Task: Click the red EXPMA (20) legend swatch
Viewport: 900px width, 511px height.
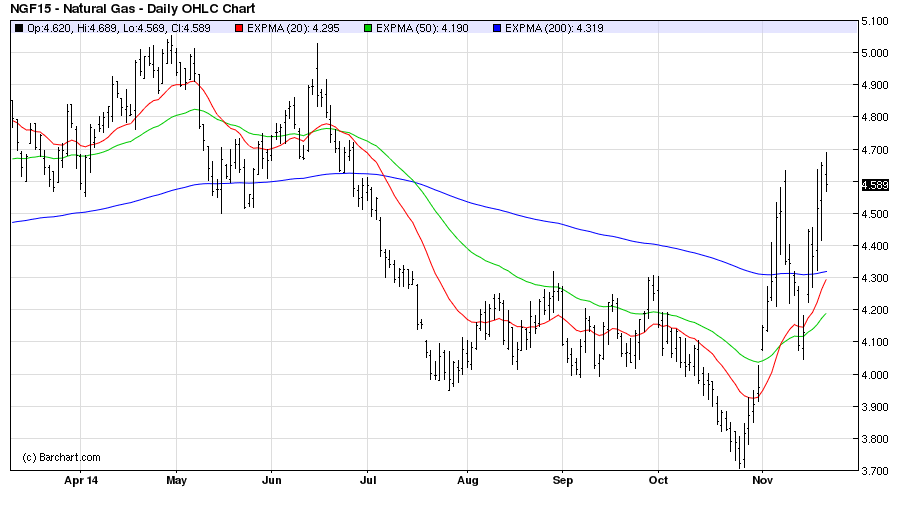Action: tap(238, 28)
